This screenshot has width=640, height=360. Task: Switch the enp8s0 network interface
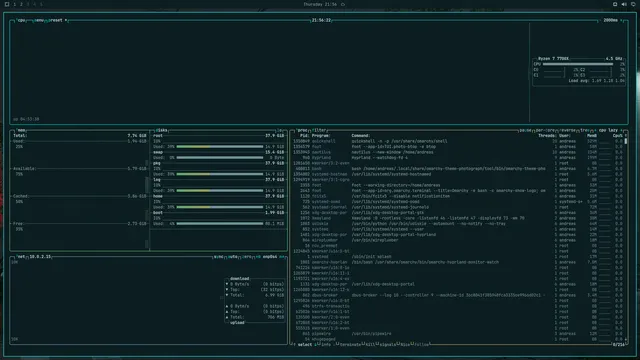click(x=270, y=257)
